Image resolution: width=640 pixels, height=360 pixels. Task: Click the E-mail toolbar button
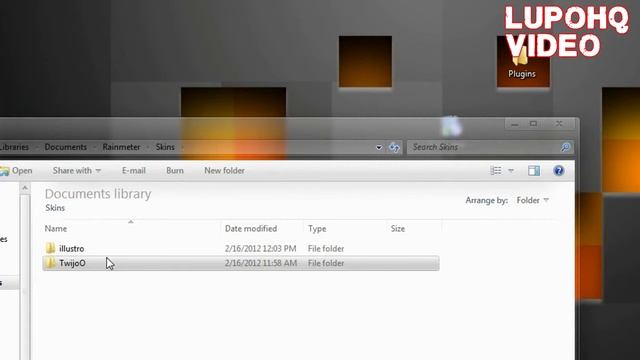point(133,171)
